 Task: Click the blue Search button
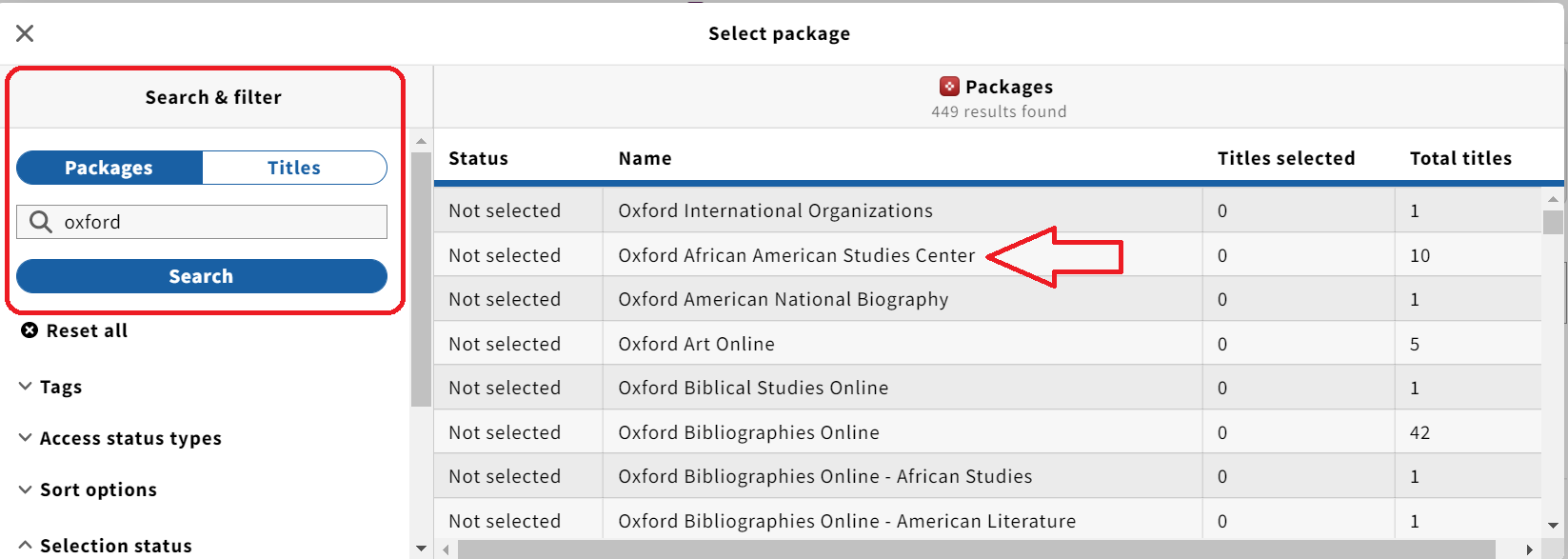[x=202, y=276]
